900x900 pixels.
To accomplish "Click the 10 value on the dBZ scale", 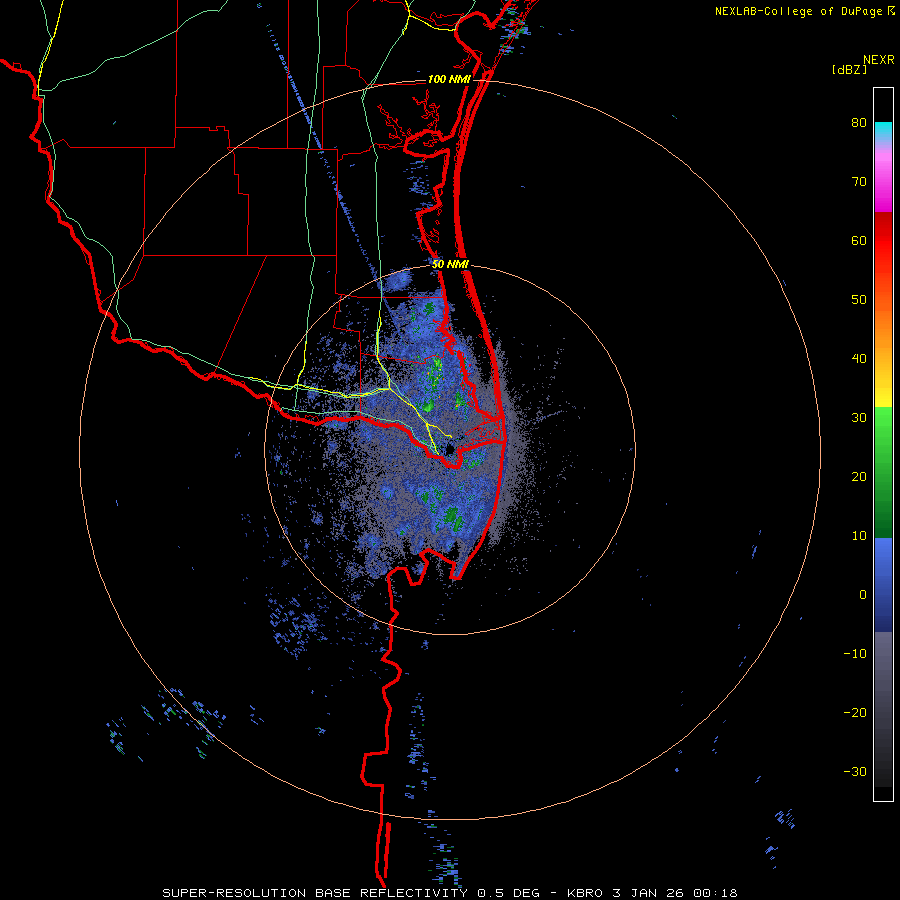I will point(859,536).
